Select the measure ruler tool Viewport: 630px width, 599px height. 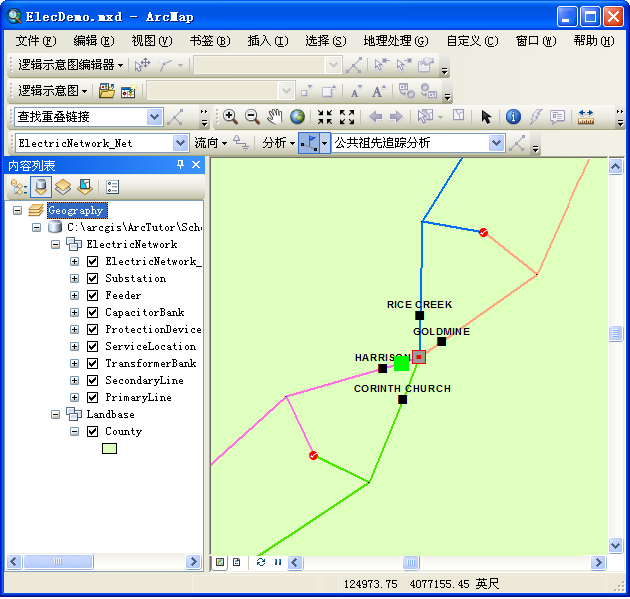click(x=586, y=117)
